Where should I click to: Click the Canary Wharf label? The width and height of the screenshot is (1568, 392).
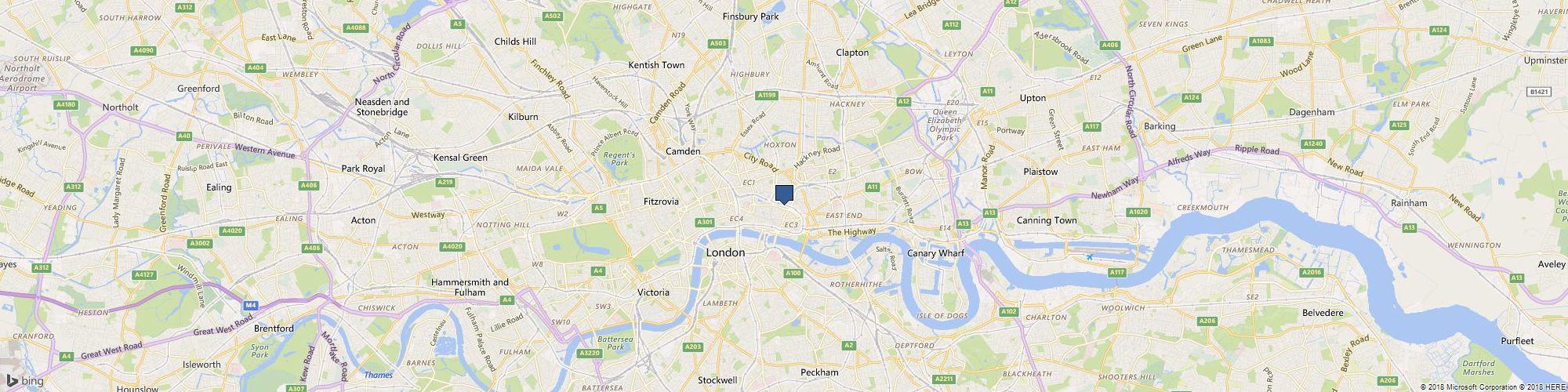935,253
